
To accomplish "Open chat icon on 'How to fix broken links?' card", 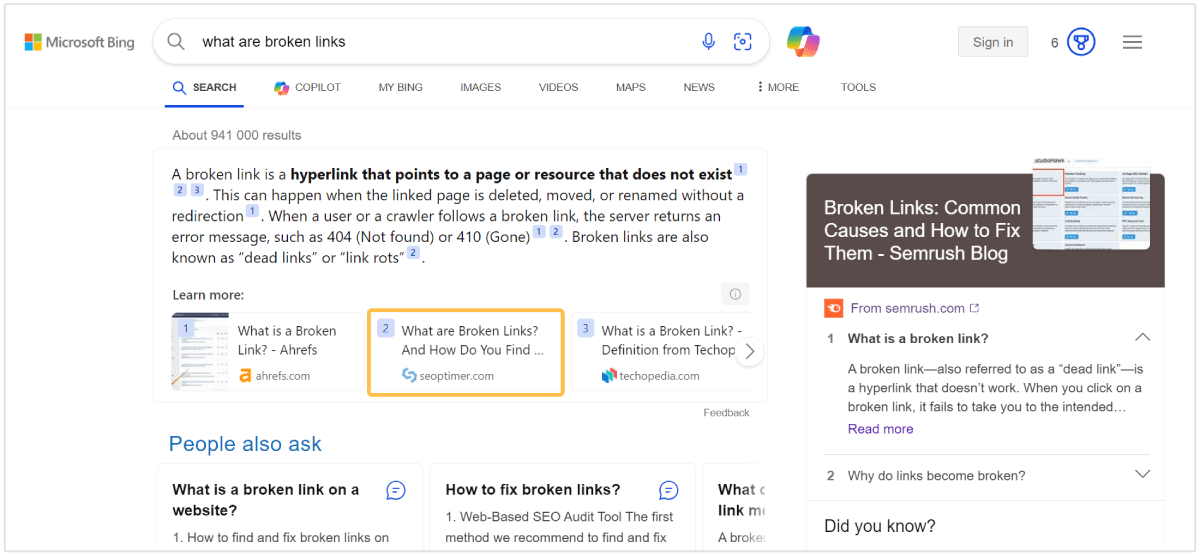I will (669, 490).
